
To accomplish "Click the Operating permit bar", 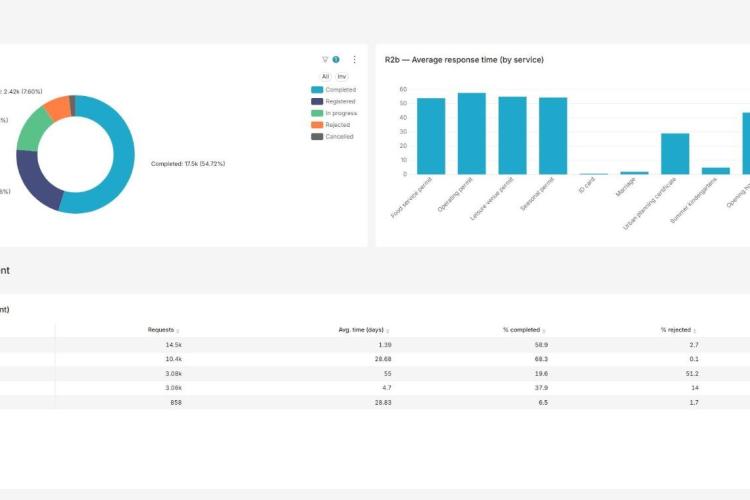I will pos(472,133).
